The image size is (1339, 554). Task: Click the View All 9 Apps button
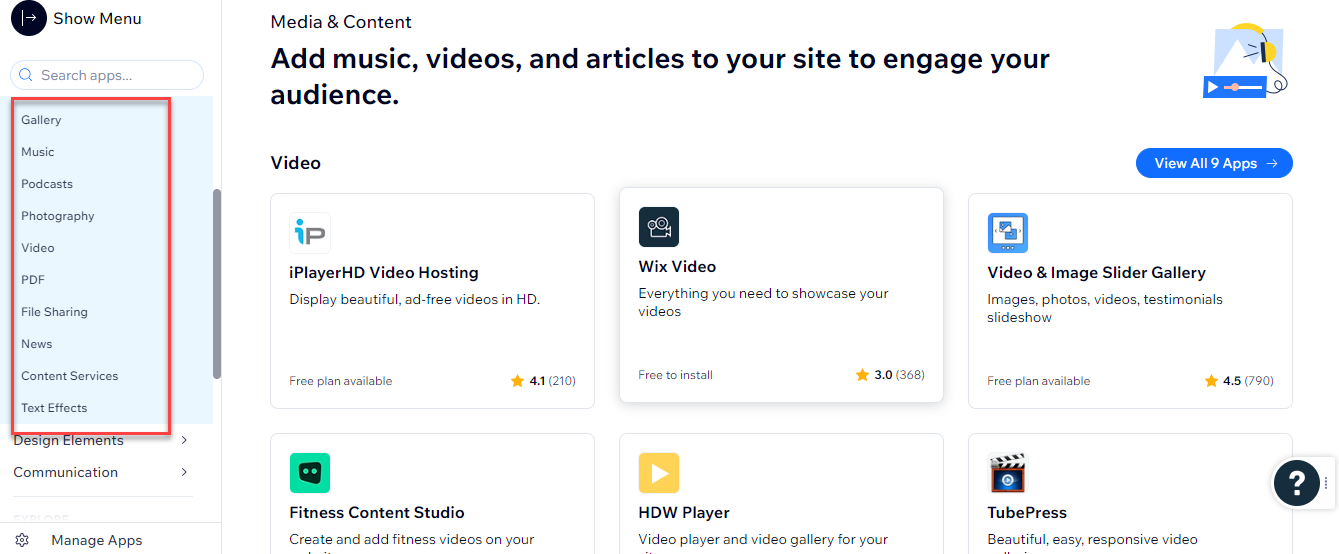[1214, 163]
